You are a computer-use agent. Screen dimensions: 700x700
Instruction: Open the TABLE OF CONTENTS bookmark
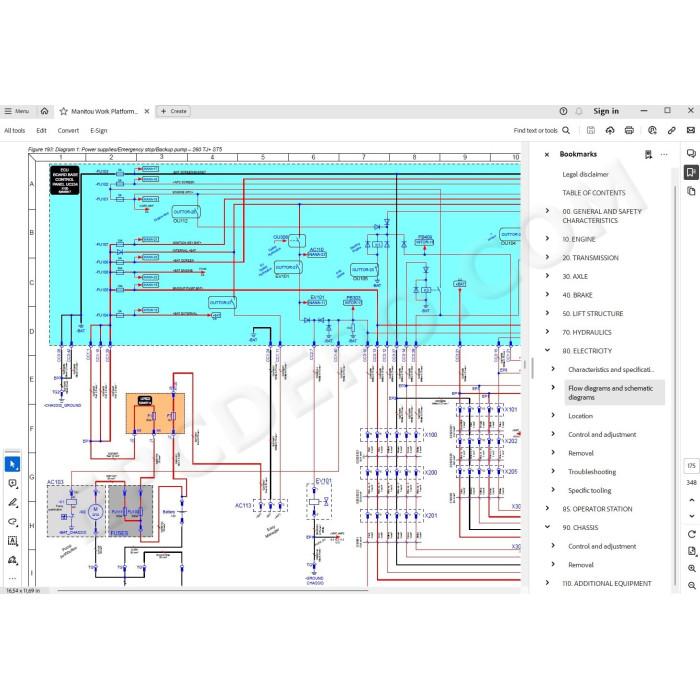pyautogui.click(x=594, y=193)
